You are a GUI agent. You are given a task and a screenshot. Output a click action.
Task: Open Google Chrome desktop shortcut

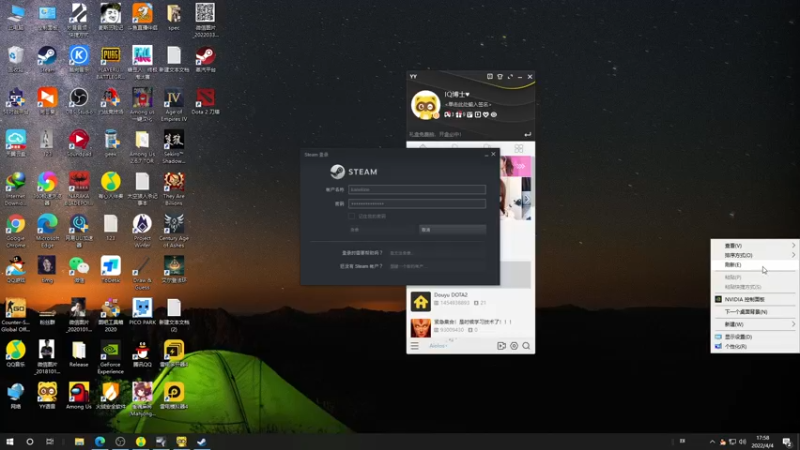coord(15,231)
